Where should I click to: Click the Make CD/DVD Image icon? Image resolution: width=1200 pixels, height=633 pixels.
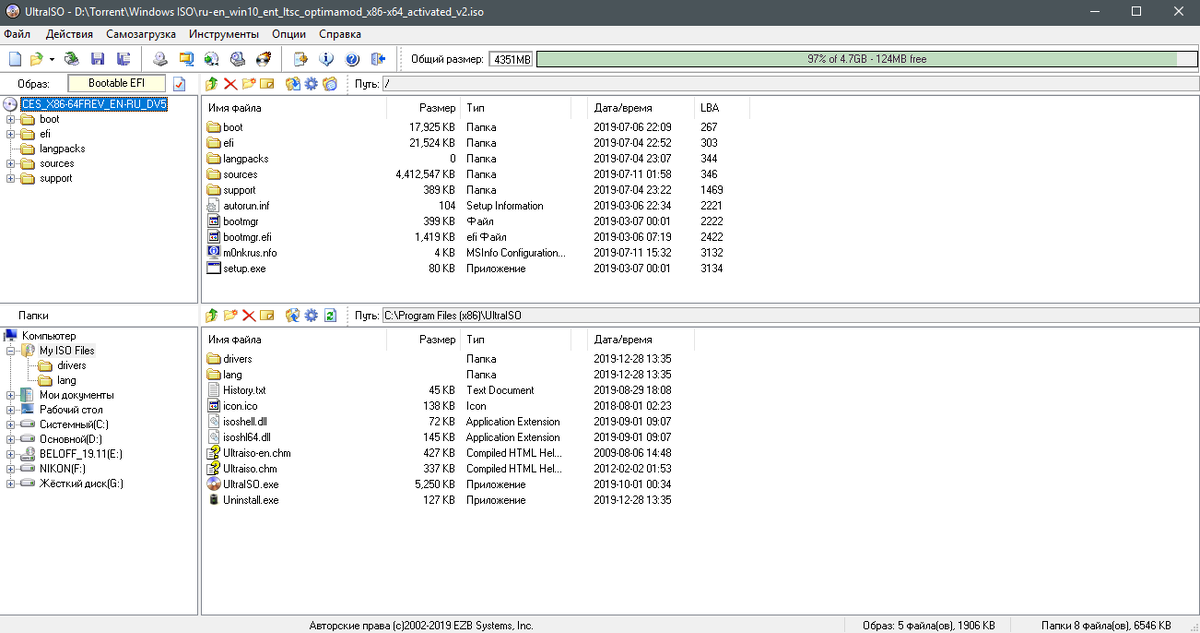[160, 59]
